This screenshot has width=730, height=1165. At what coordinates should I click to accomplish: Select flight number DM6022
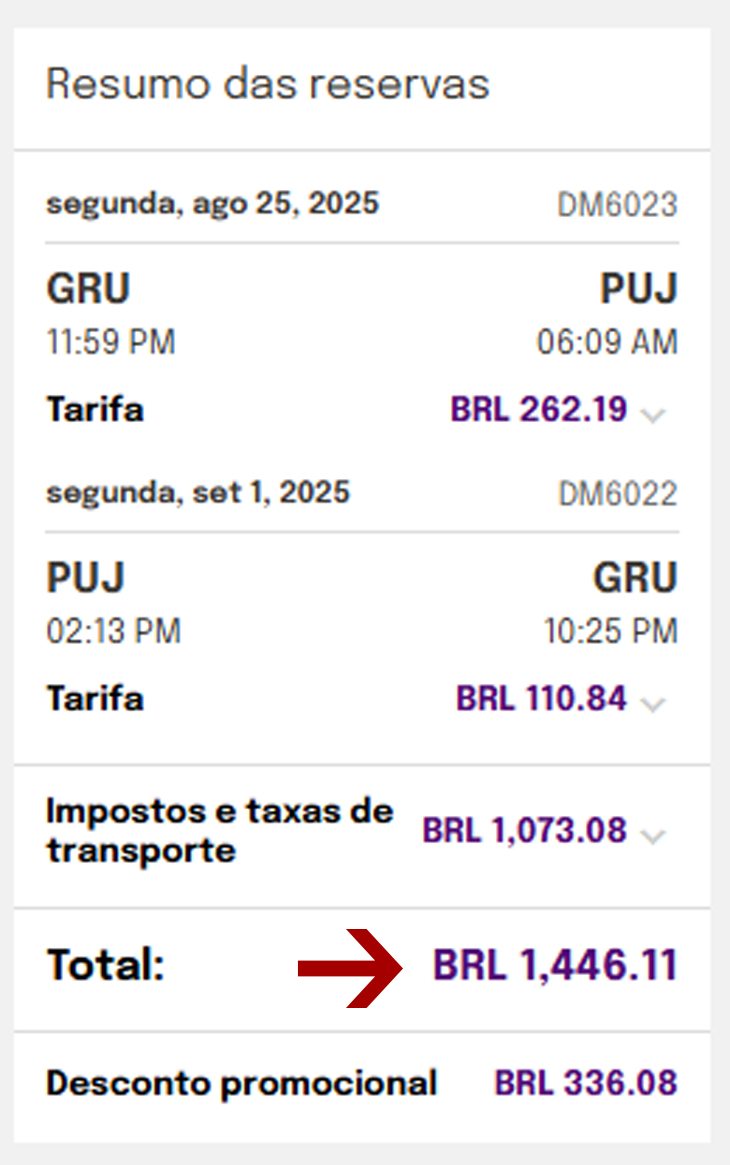tap(618, 493)
